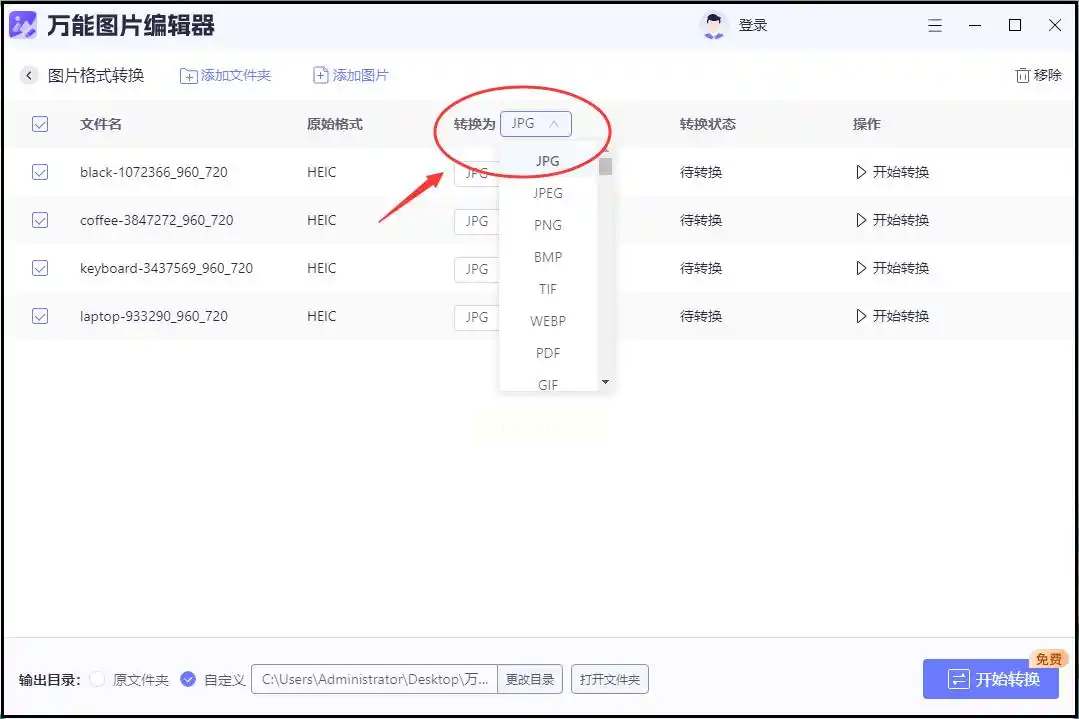Screen dimensions: 1079x719
Task: Click the 转换状态 column header
Action: 707,124
